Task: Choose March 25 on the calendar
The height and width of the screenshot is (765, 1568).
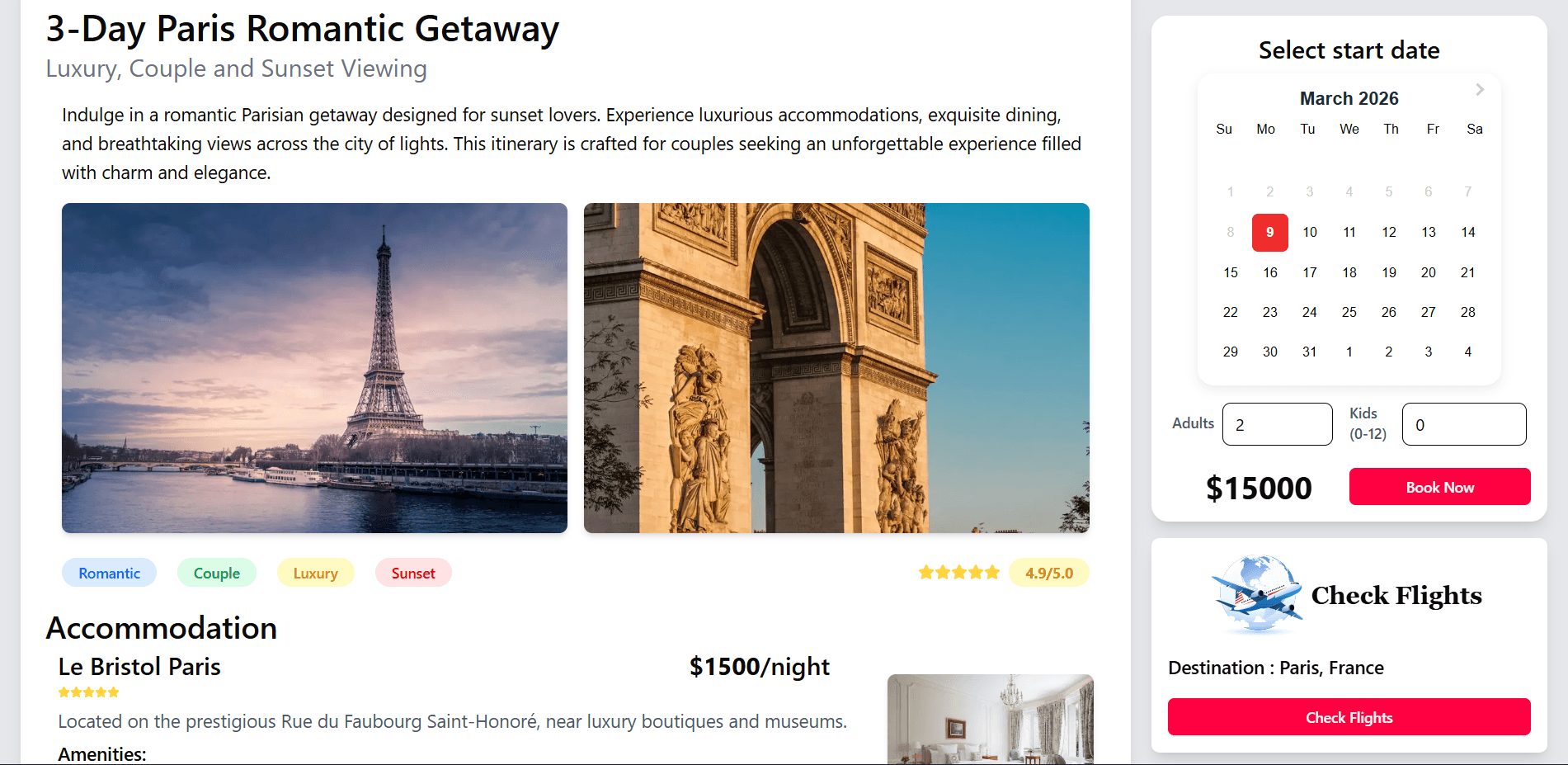Action: [1349, 312]
